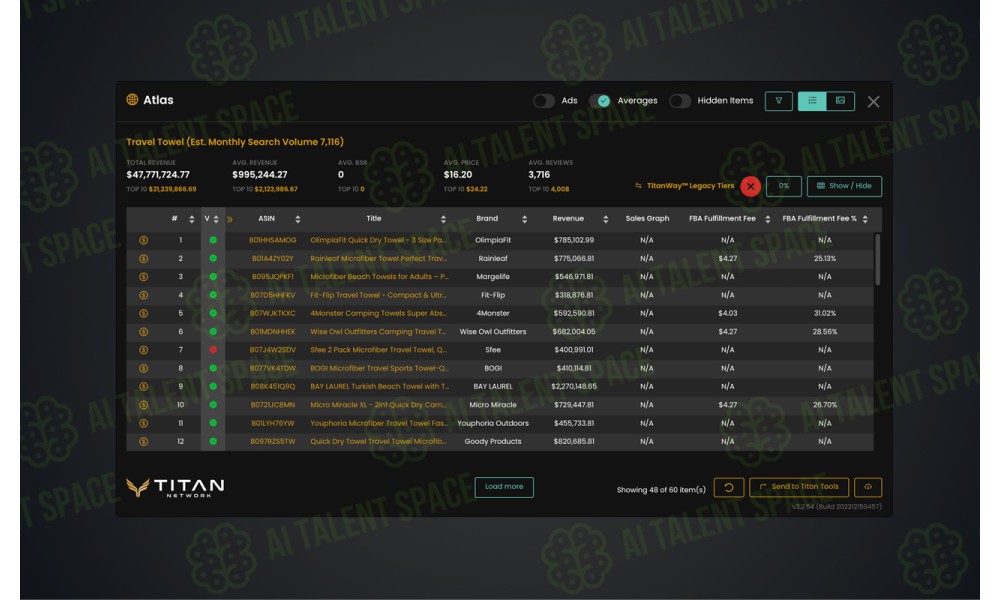Open TitanWay Legacy Tiers link

tap(691, 186)
